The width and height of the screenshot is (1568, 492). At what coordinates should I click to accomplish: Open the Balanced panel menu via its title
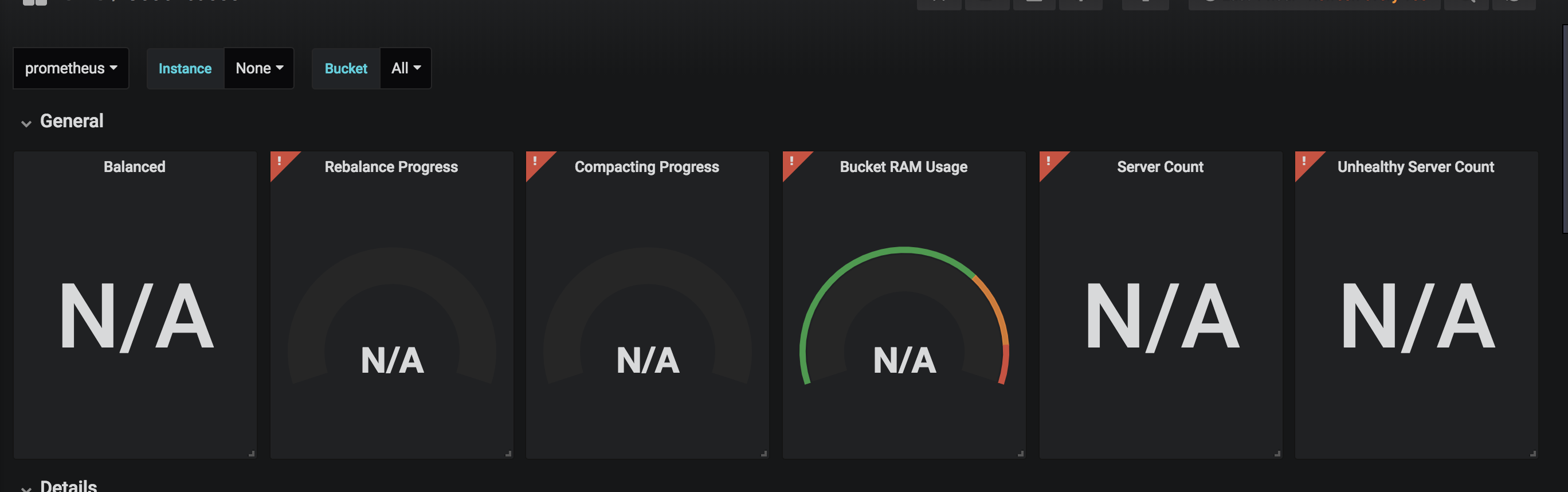coord(135,166)
